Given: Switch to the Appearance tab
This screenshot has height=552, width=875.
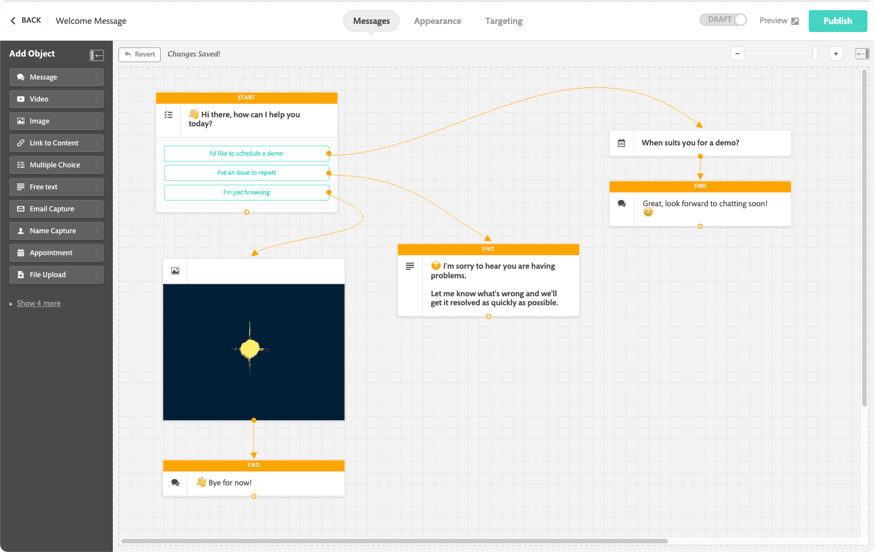Looking at the screenshot, I should pyautogui.click(x=438, y=21).
